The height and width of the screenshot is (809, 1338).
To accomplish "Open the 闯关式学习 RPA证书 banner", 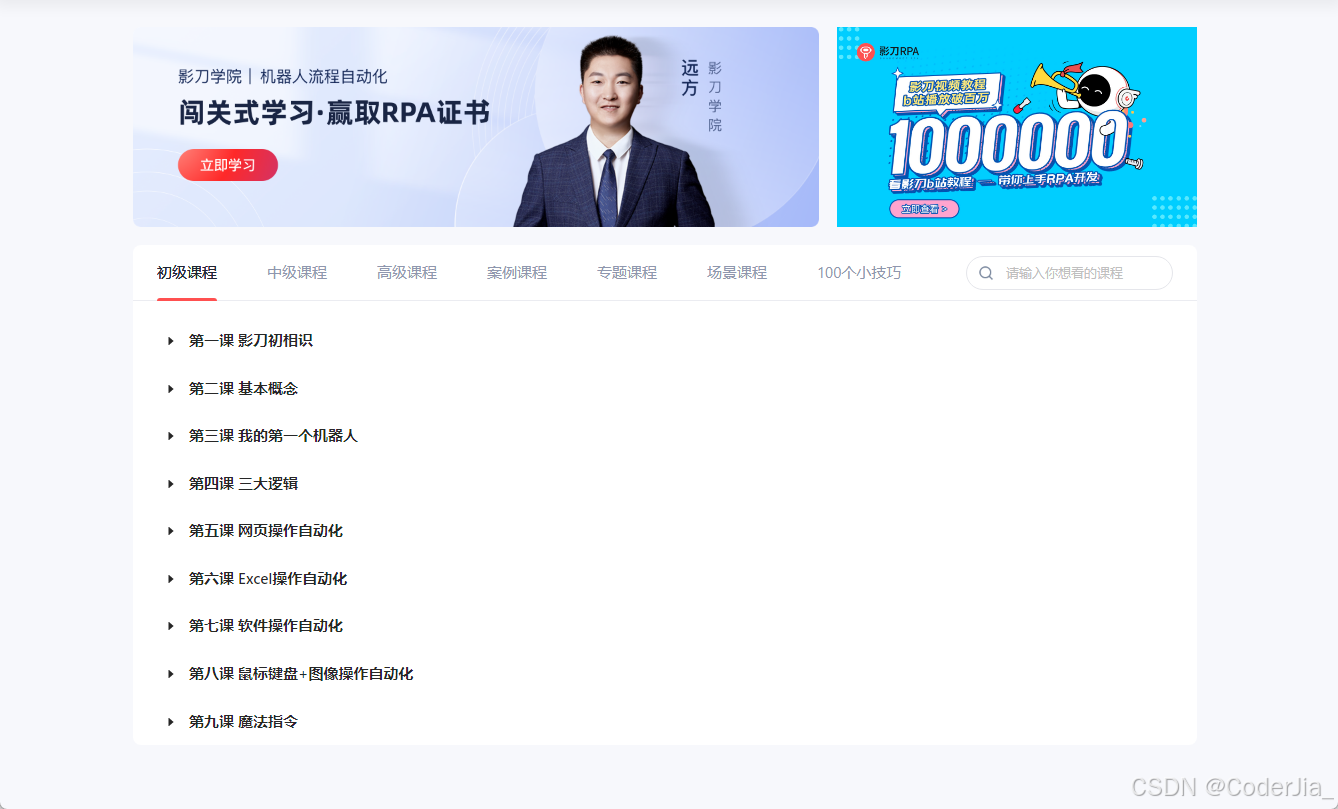I will 476,127.
